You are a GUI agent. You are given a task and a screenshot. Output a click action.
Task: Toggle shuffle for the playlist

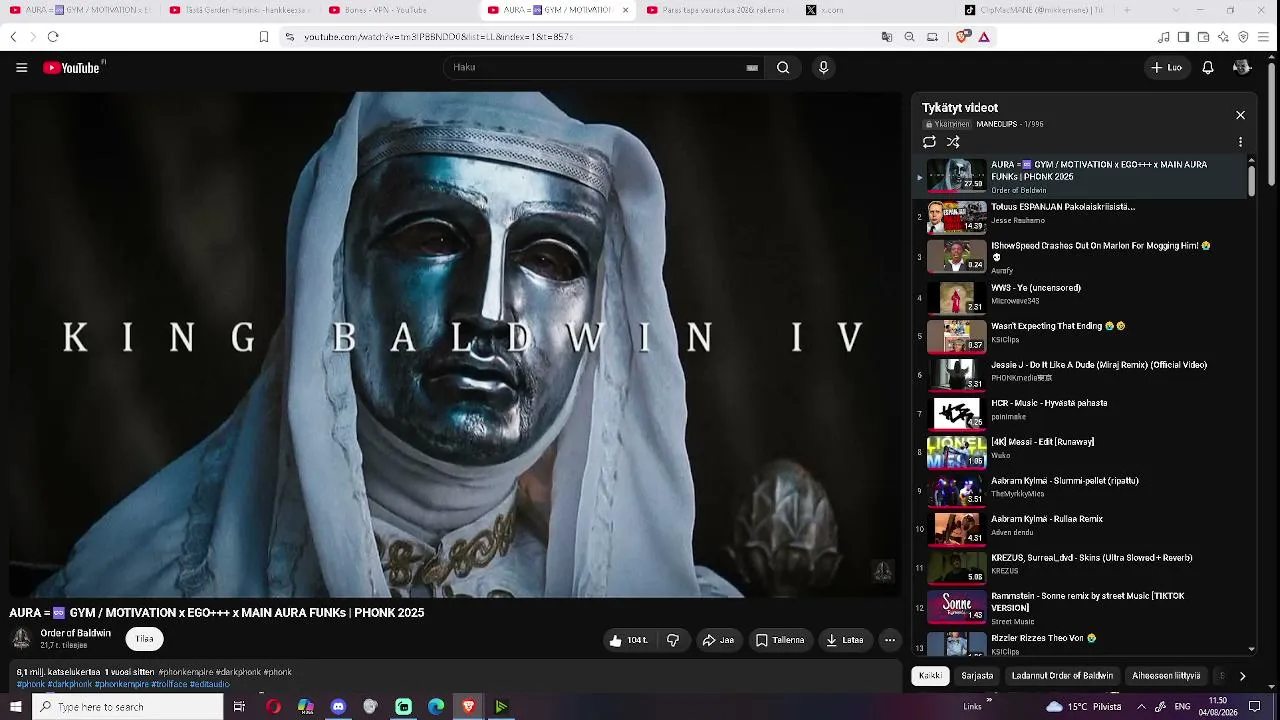tap(953, 142)
